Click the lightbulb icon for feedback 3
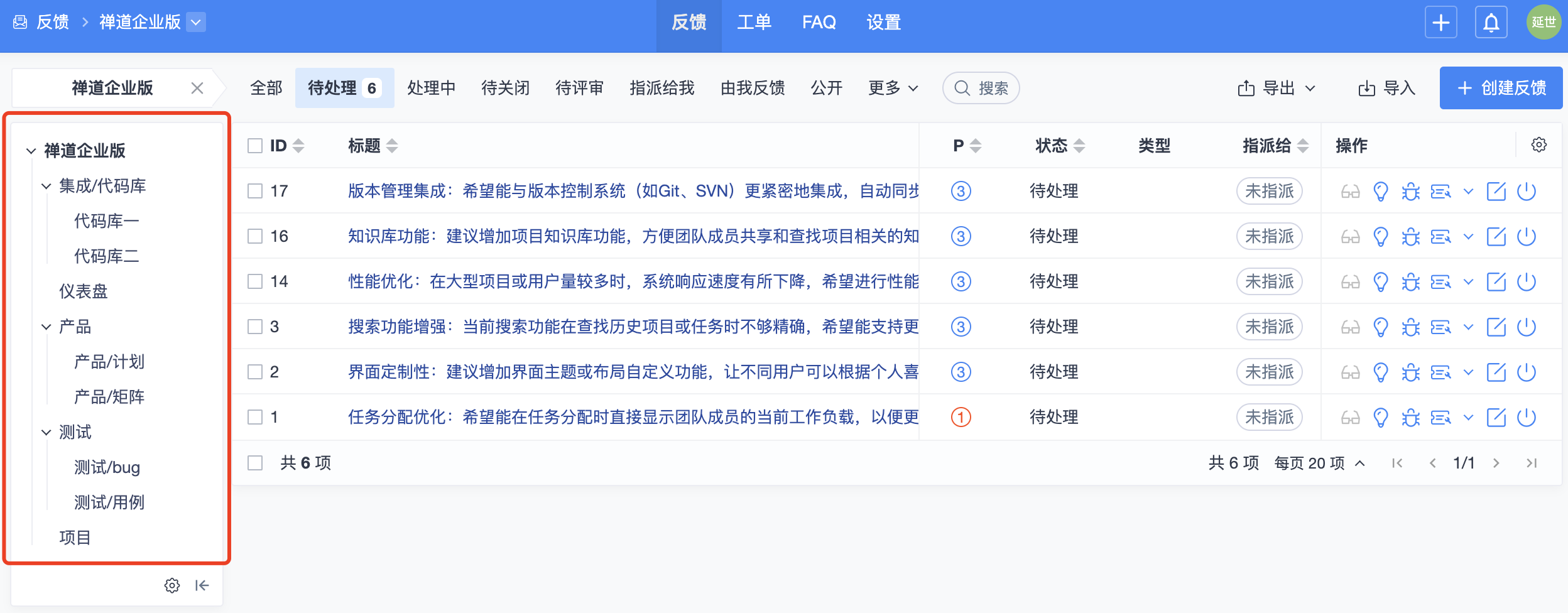Viewport: 1568px width, 613px height. coord(1380,327)
